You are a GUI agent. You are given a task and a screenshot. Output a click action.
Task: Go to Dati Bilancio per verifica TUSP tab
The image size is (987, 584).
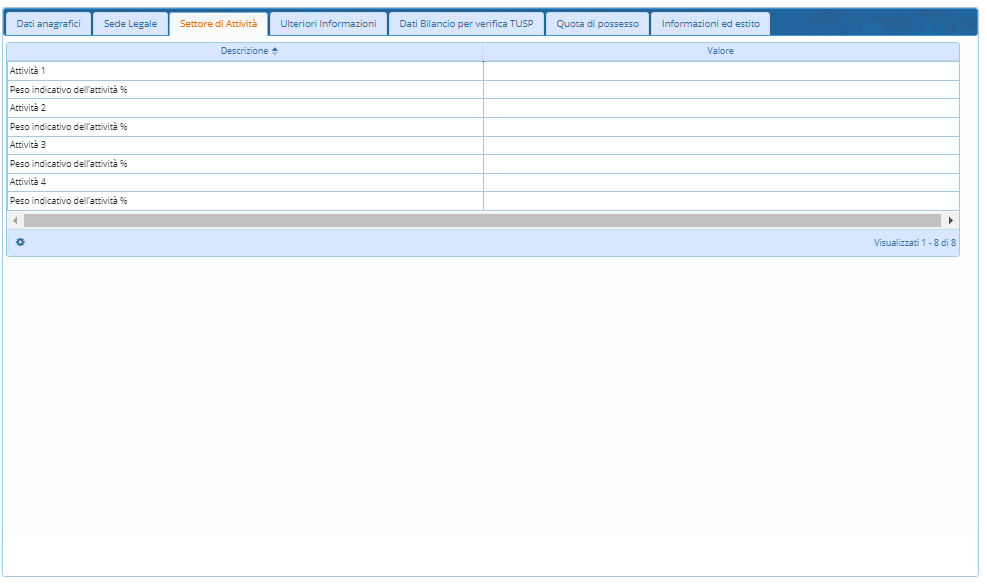click(x=466, y=24)
